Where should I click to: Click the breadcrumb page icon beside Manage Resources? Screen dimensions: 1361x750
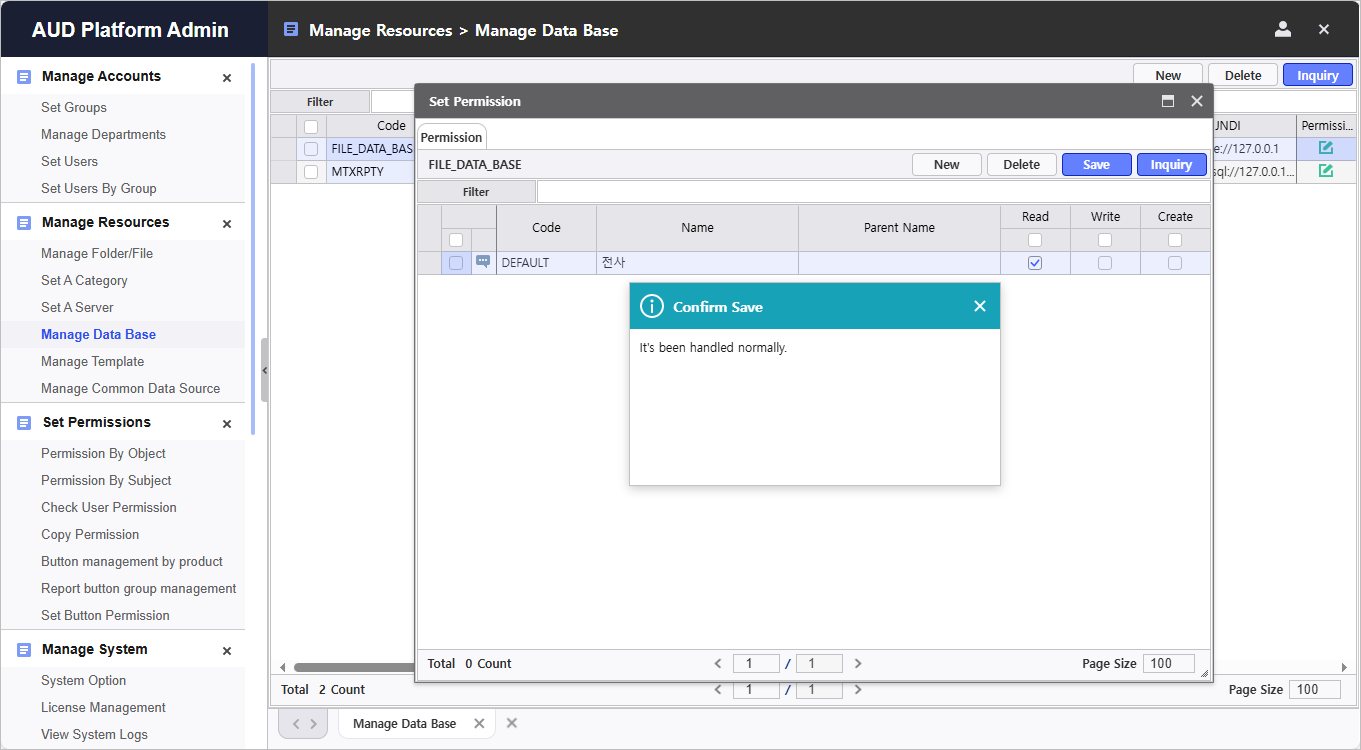click(x=291, y=30)
